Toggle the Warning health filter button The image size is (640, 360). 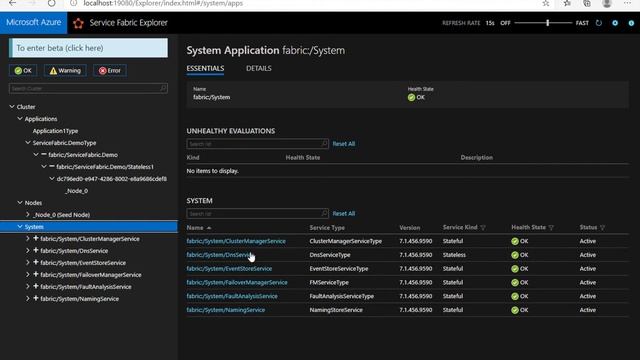65,71
